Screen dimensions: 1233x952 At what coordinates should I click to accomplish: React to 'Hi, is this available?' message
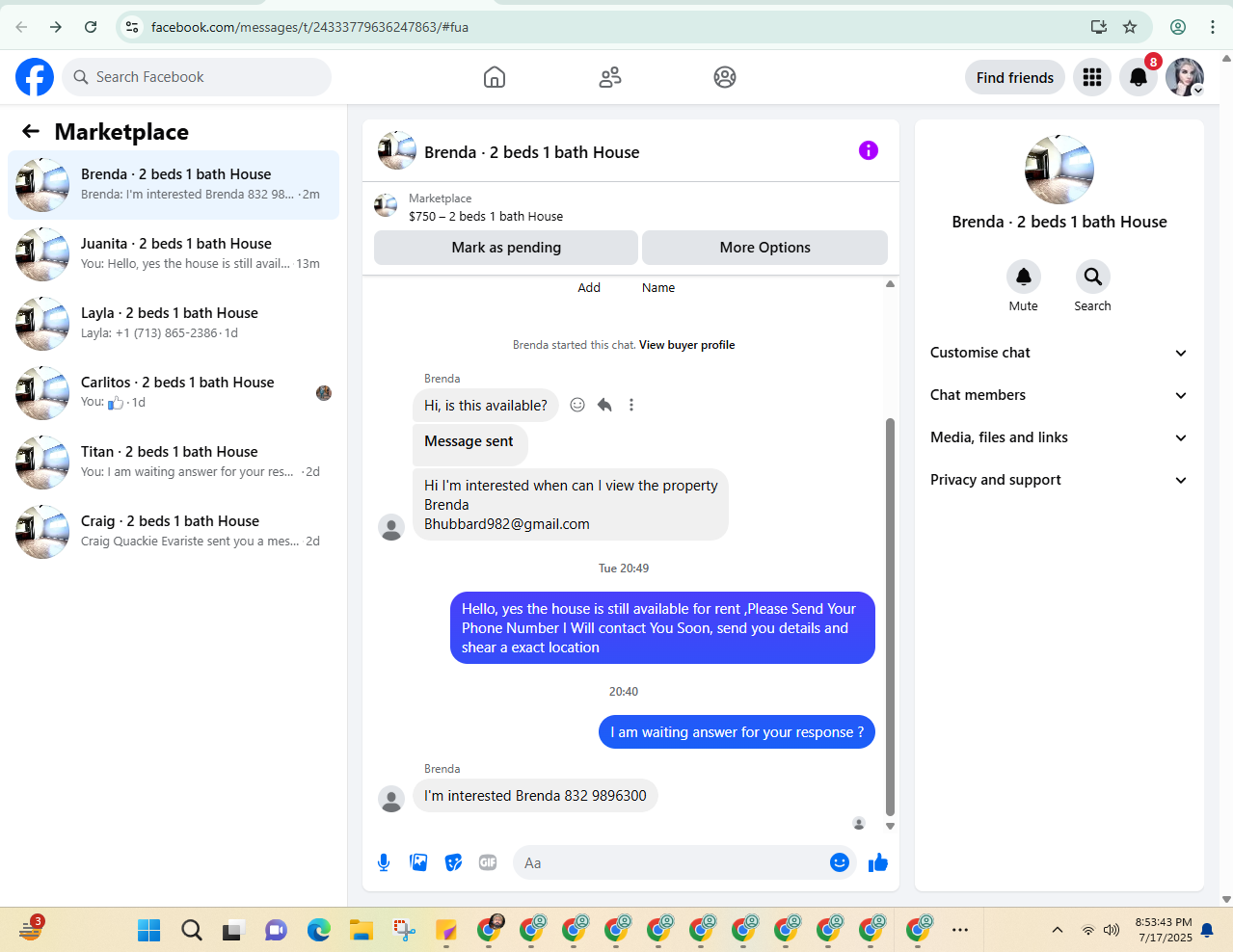tap(577, 405)
